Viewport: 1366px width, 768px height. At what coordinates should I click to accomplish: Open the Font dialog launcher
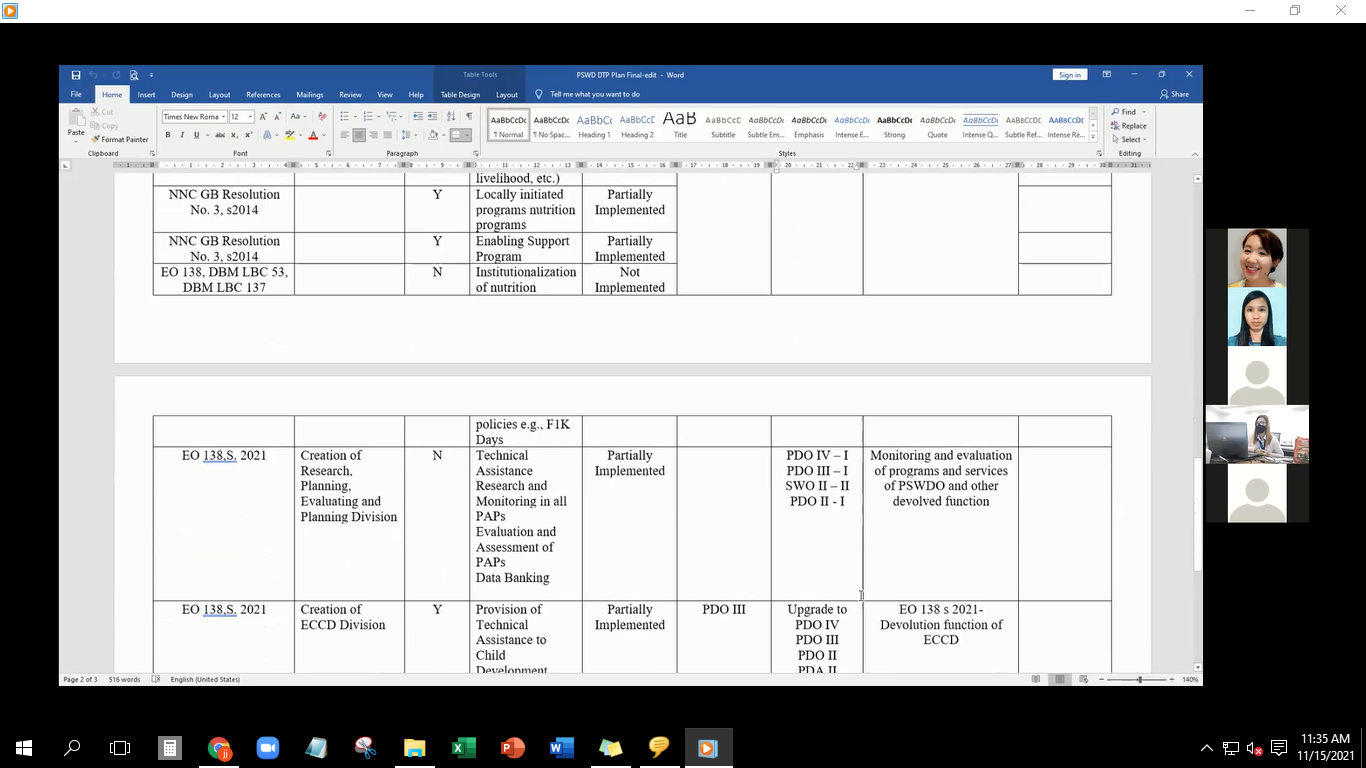pyautogui.click(x=329, y=153)
